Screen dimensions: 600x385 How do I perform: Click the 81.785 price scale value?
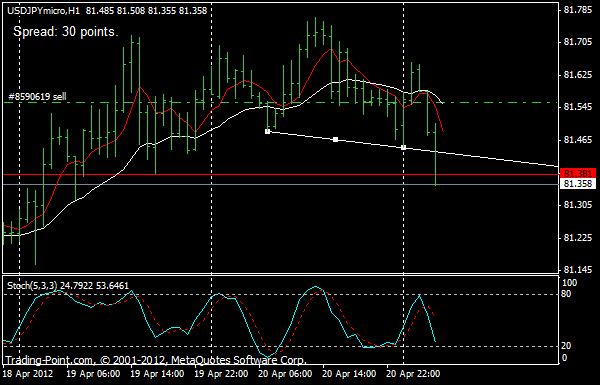coord(578,10)
